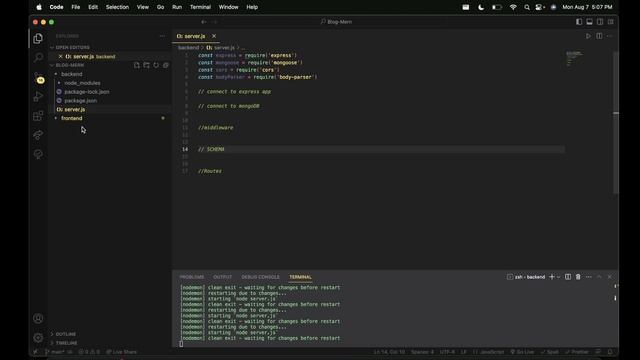Open the Search view in activity bar
The image size is (640, 360).
[38, 58]
